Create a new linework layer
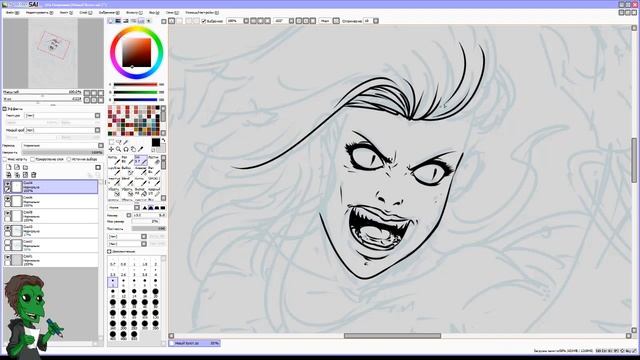 point(17,167)
